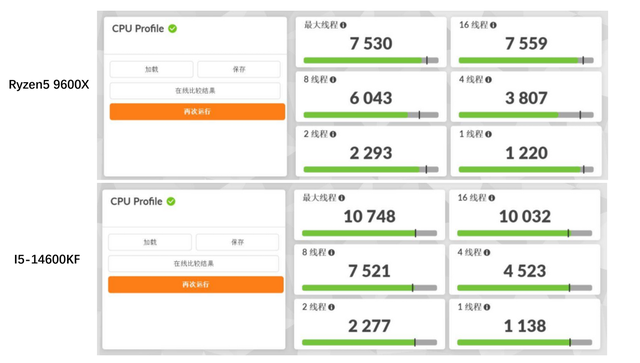Screen dimensions: 640x363
Task: Click info icon beside 最大线程 in Ryzen5 panel
Action: 343,25
